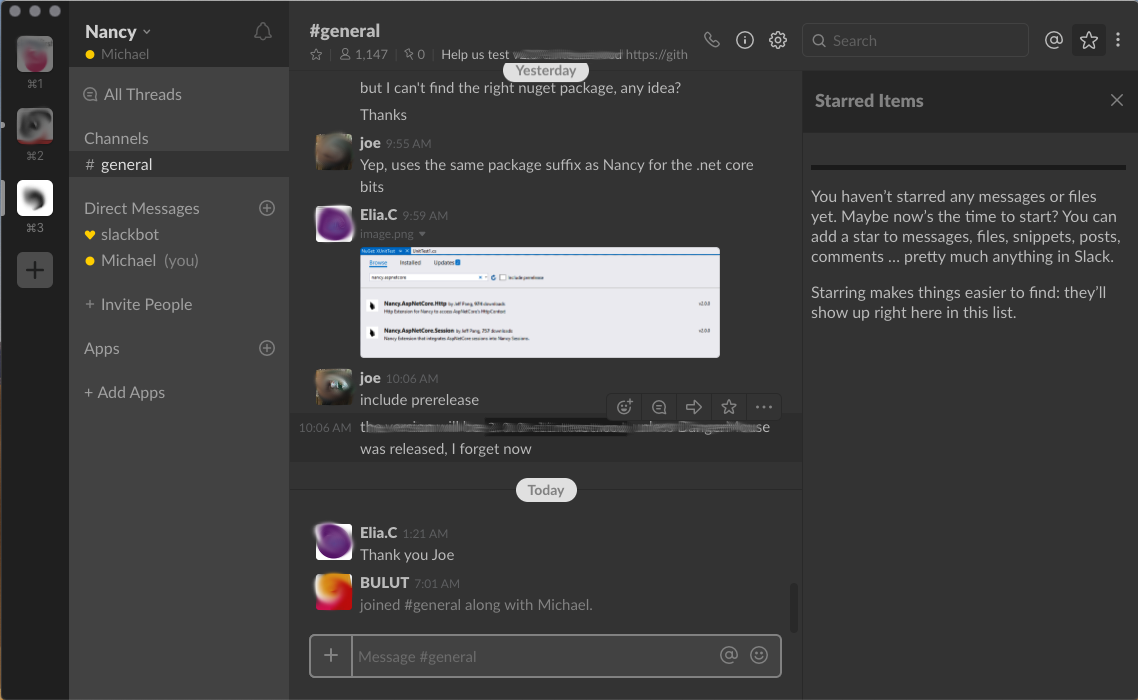The height and width of the screenshot is (700, 1138).
Task: Close the Starred Items panel
Action: tap(1116, 100)
